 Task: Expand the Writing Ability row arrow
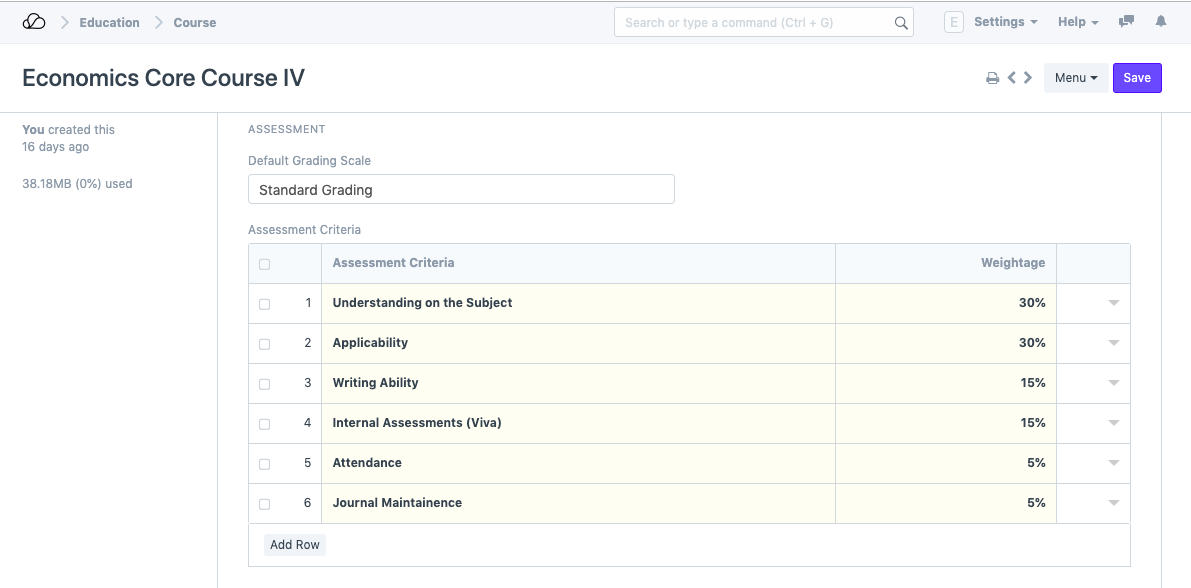pyautogui.click(x=1113, y=383)
